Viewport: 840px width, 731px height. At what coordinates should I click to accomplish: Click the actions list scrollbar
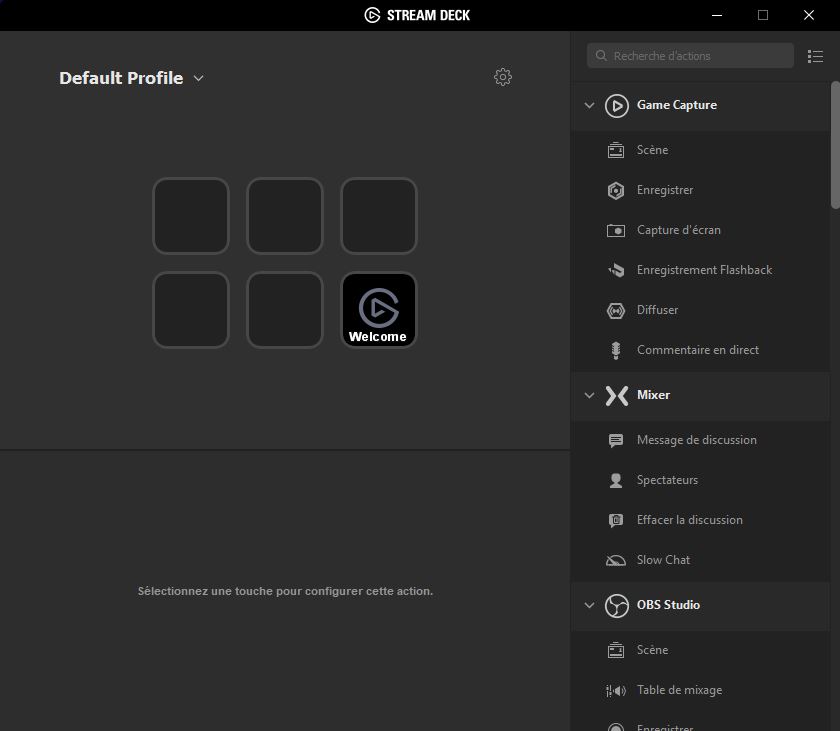tap(835, 145)
